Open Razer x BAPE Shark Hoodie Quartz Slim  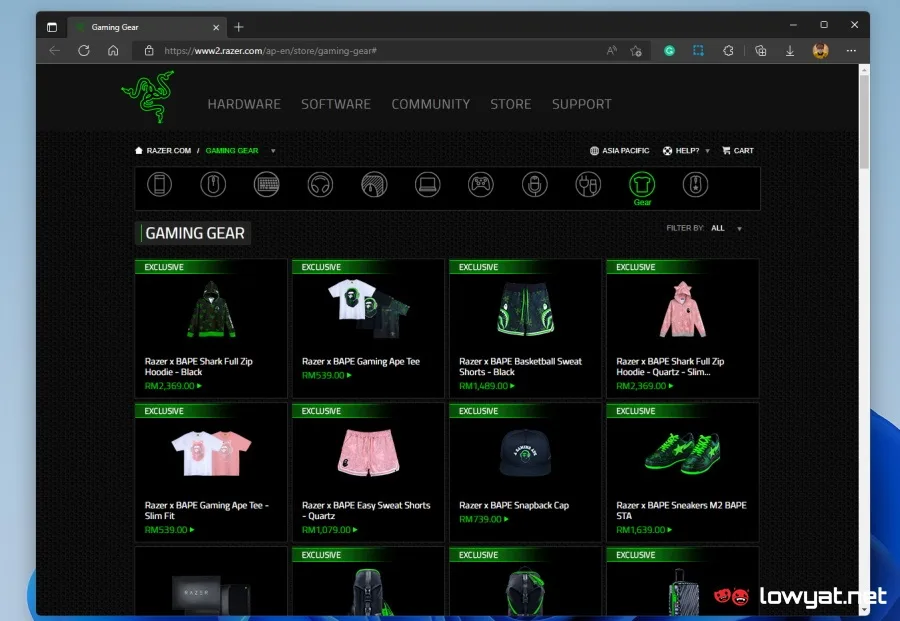[670, 366]
